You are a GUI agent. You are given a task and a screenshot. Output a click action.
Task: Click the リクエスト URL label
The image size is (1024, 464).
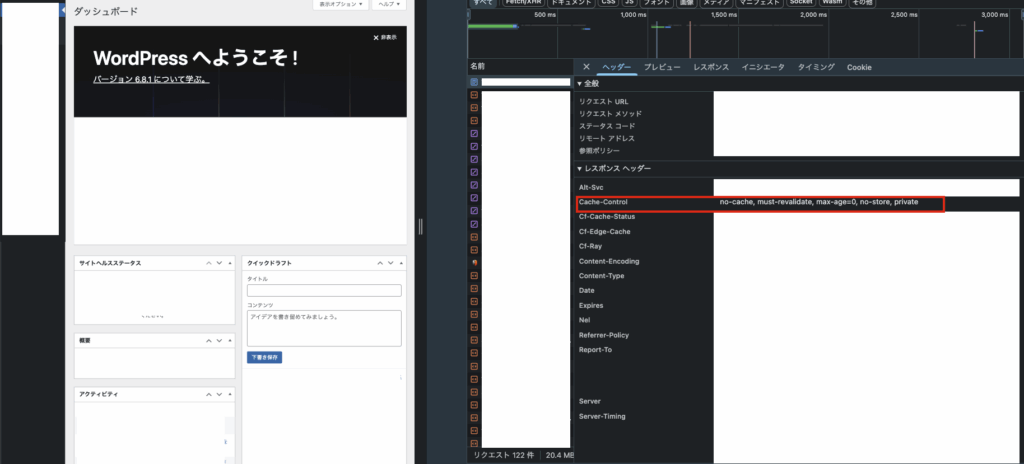pyautogui.click(x=604, y=102)
